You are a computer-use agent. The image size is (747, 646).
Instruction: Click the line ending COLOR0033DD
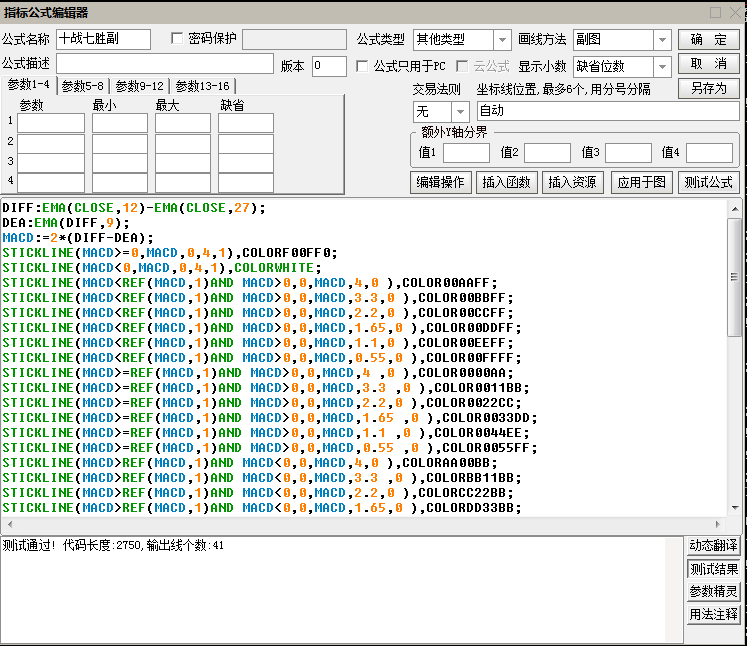[x=270, y=418]
